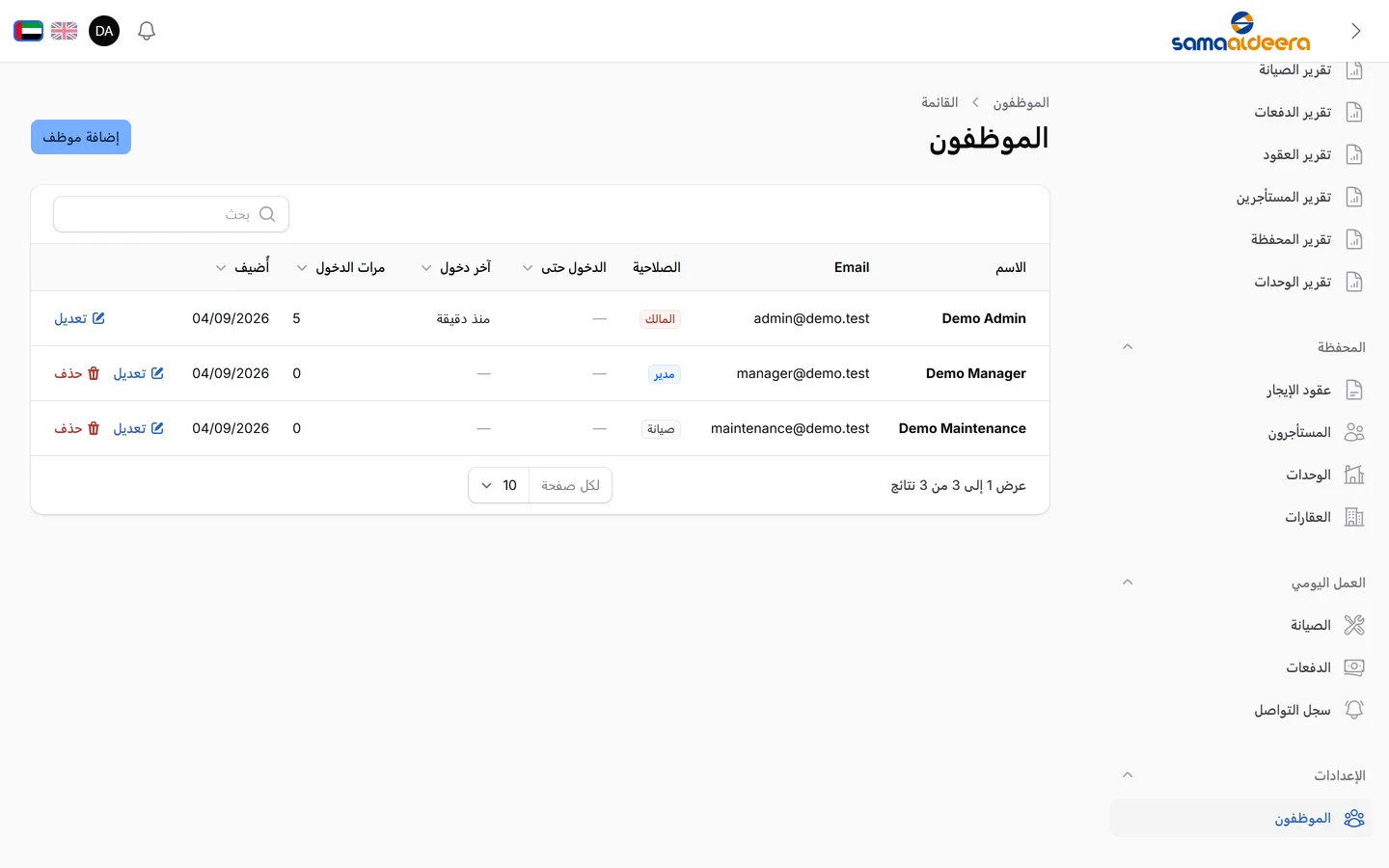This screenshot has height=868, width=1389.
Task: Click the magnifier icon in search box
Action: (267, 214)
